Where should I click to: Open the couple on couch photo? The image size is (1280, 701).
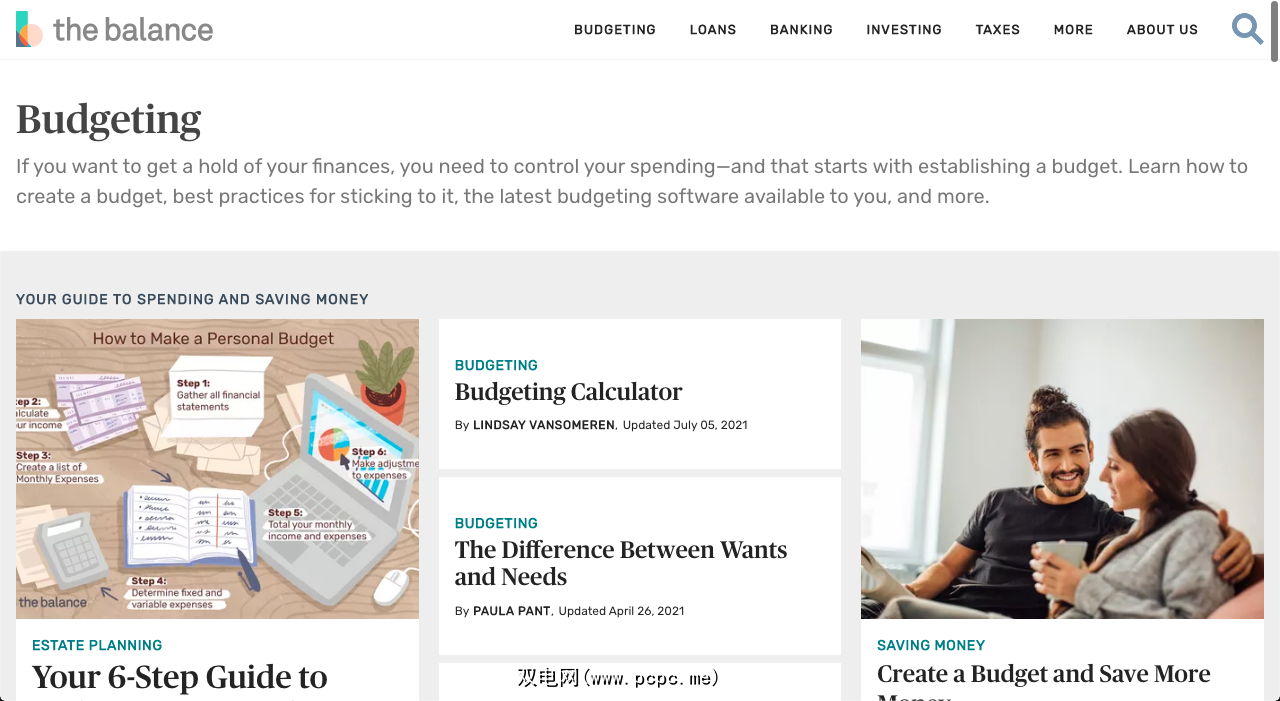(x=1062, y=469)
